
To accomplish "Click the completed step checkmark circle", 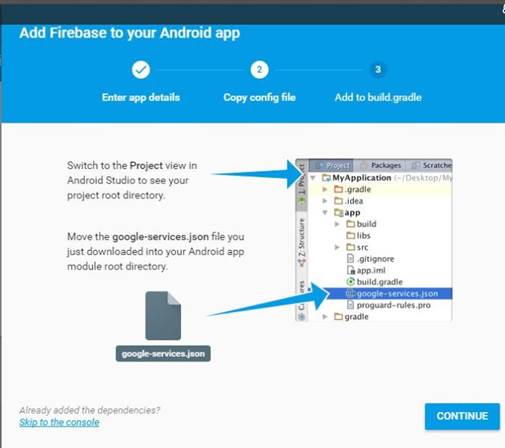I will (141, 70).
